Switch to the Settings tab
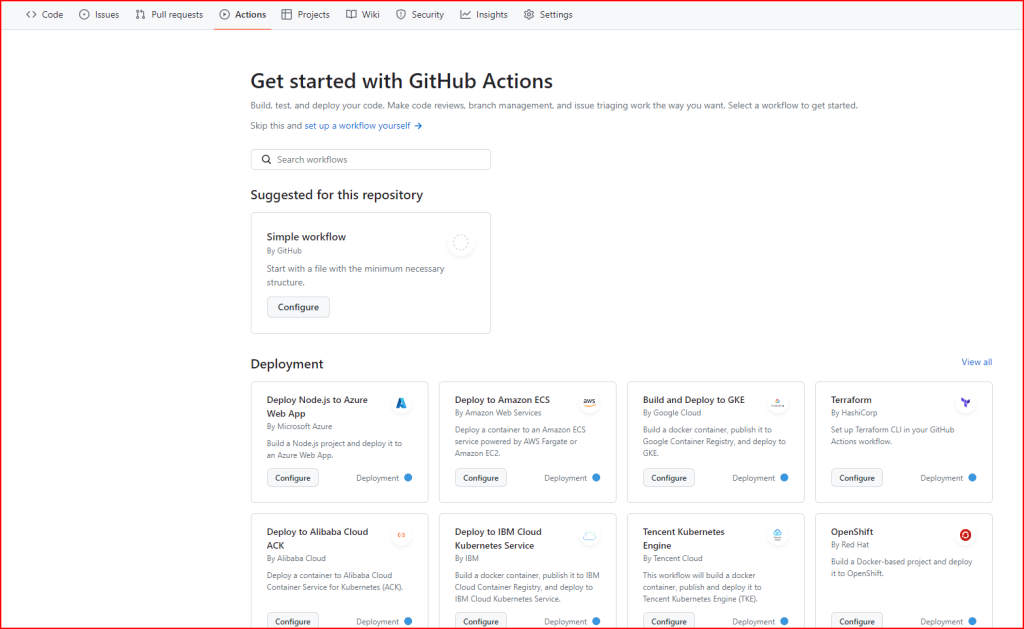Image resolution: width=1024 pixels, height=629 pixels. coord(548,14)
